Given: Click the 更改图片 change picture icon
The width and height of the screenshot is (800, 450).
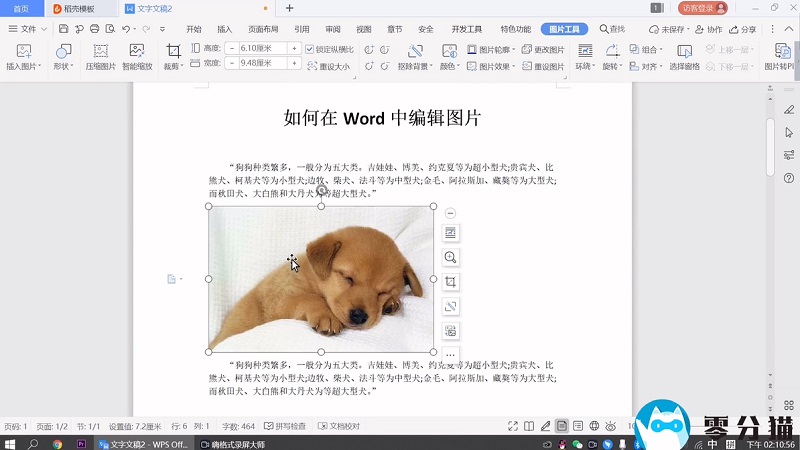Looking at the screenshot, I should [x=543, y=49].
